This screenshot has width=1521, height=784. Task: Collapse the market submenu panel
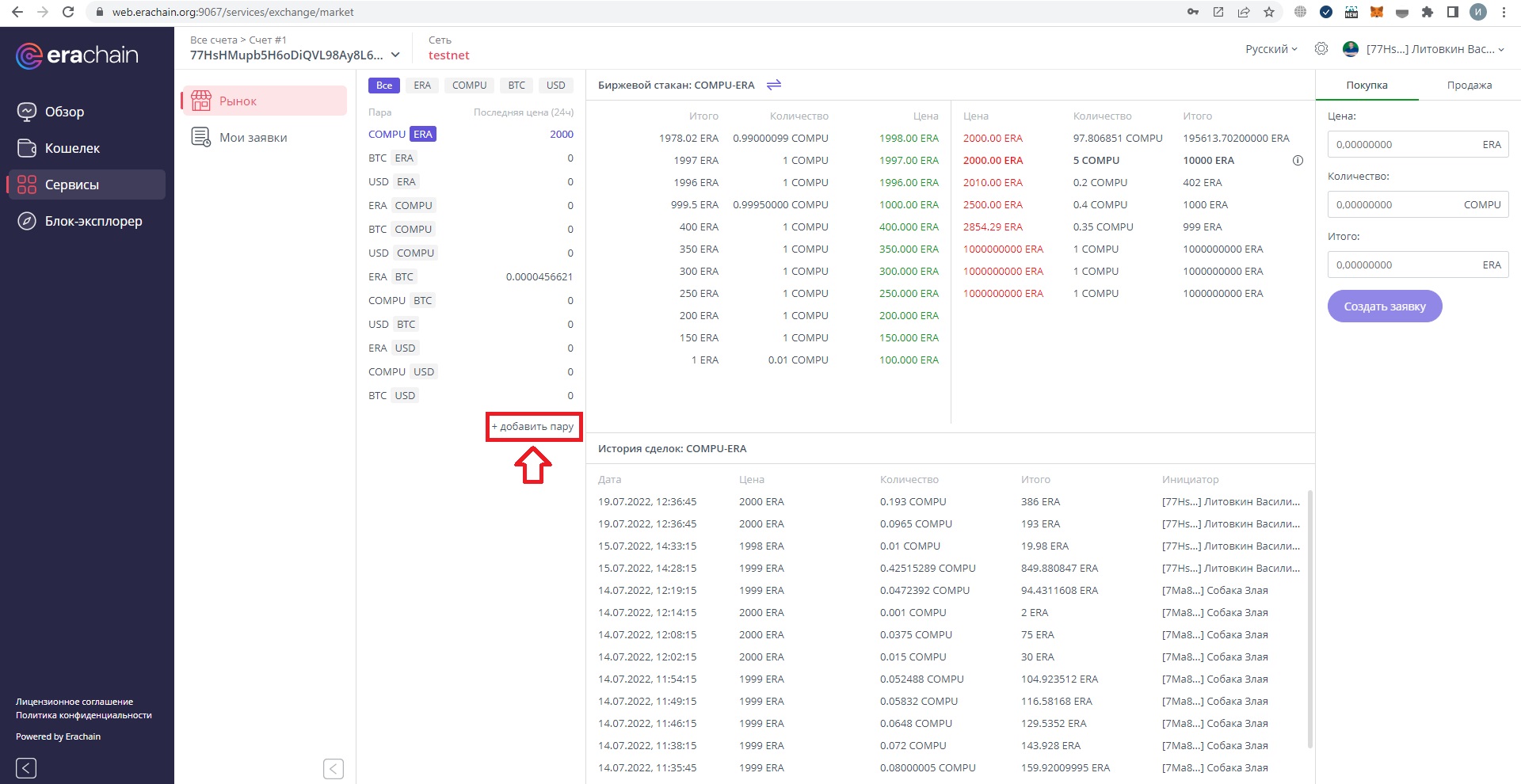click(x=334, y=768)
